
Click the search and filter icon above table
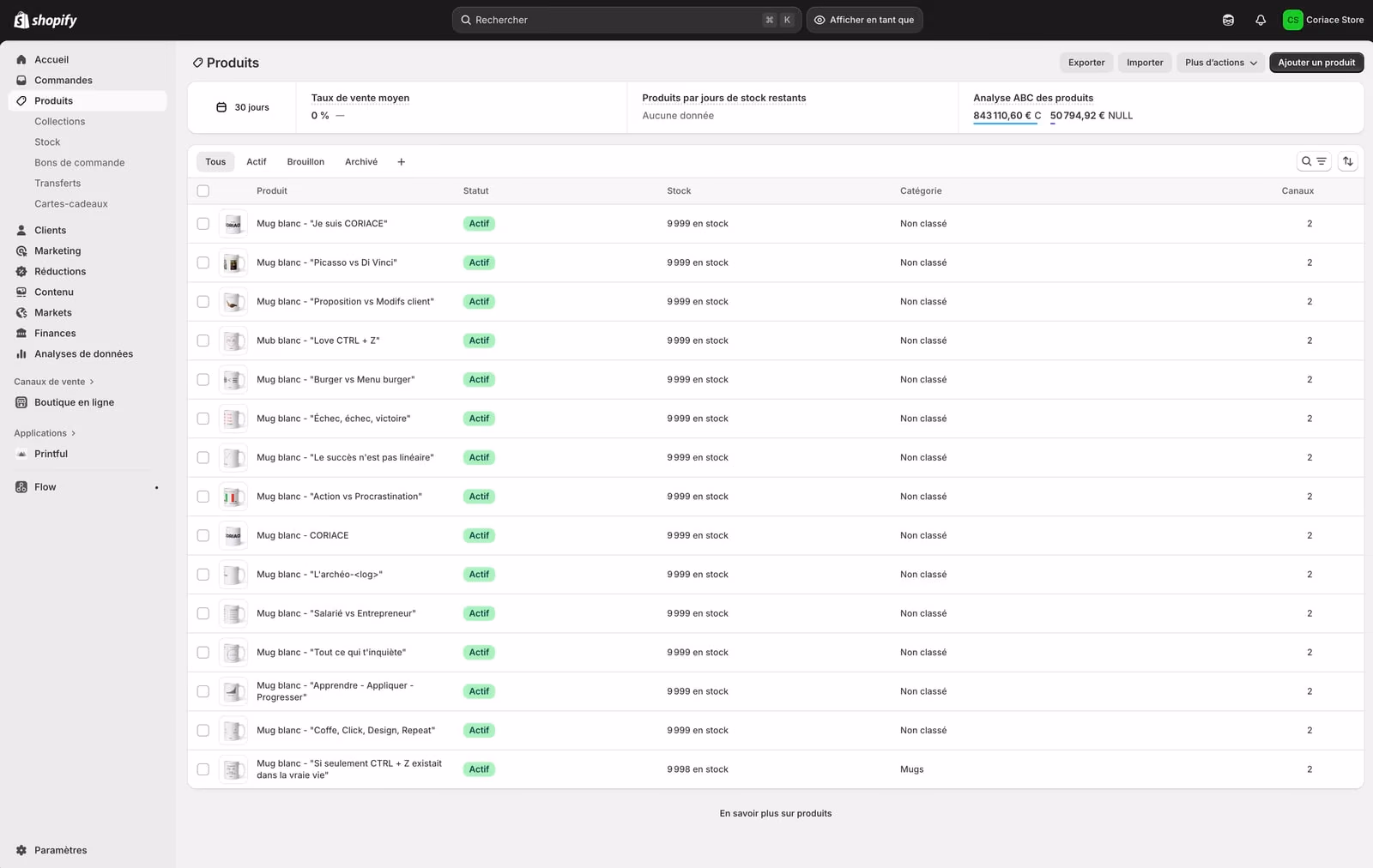[1314, 161]
